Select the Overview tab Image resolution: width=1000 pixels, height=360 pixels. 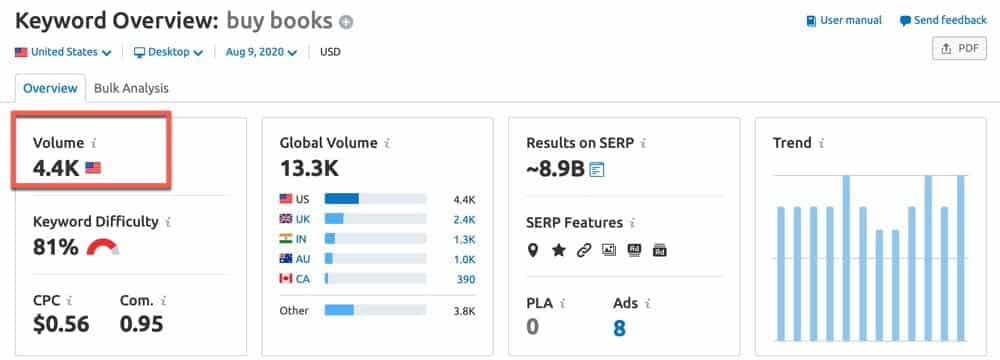[50, 88]
